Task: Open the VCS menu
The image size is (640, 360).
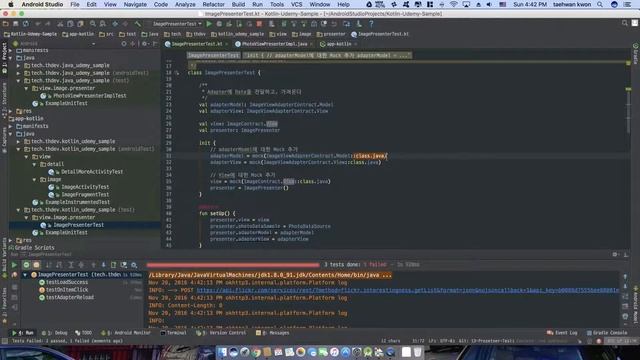Action: (297, 4)
